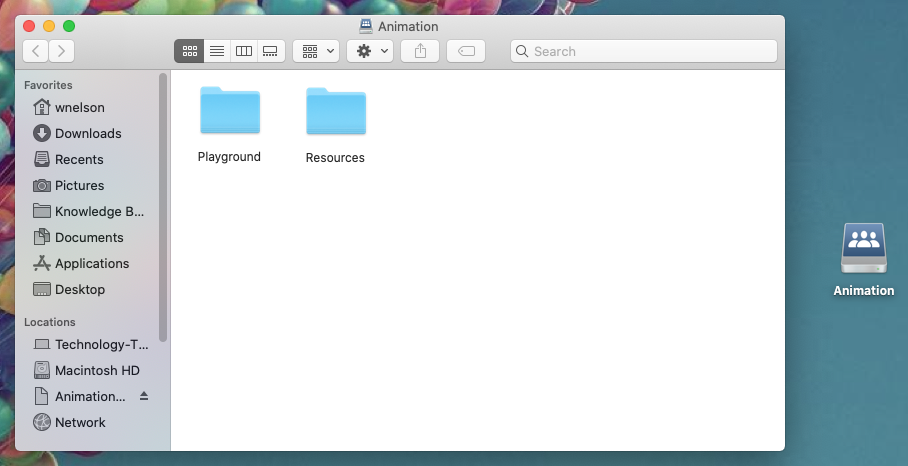The width and height of the screenshot is (908, 466).
Task: Switch to gallery view
Action: [x=270, y=51]
